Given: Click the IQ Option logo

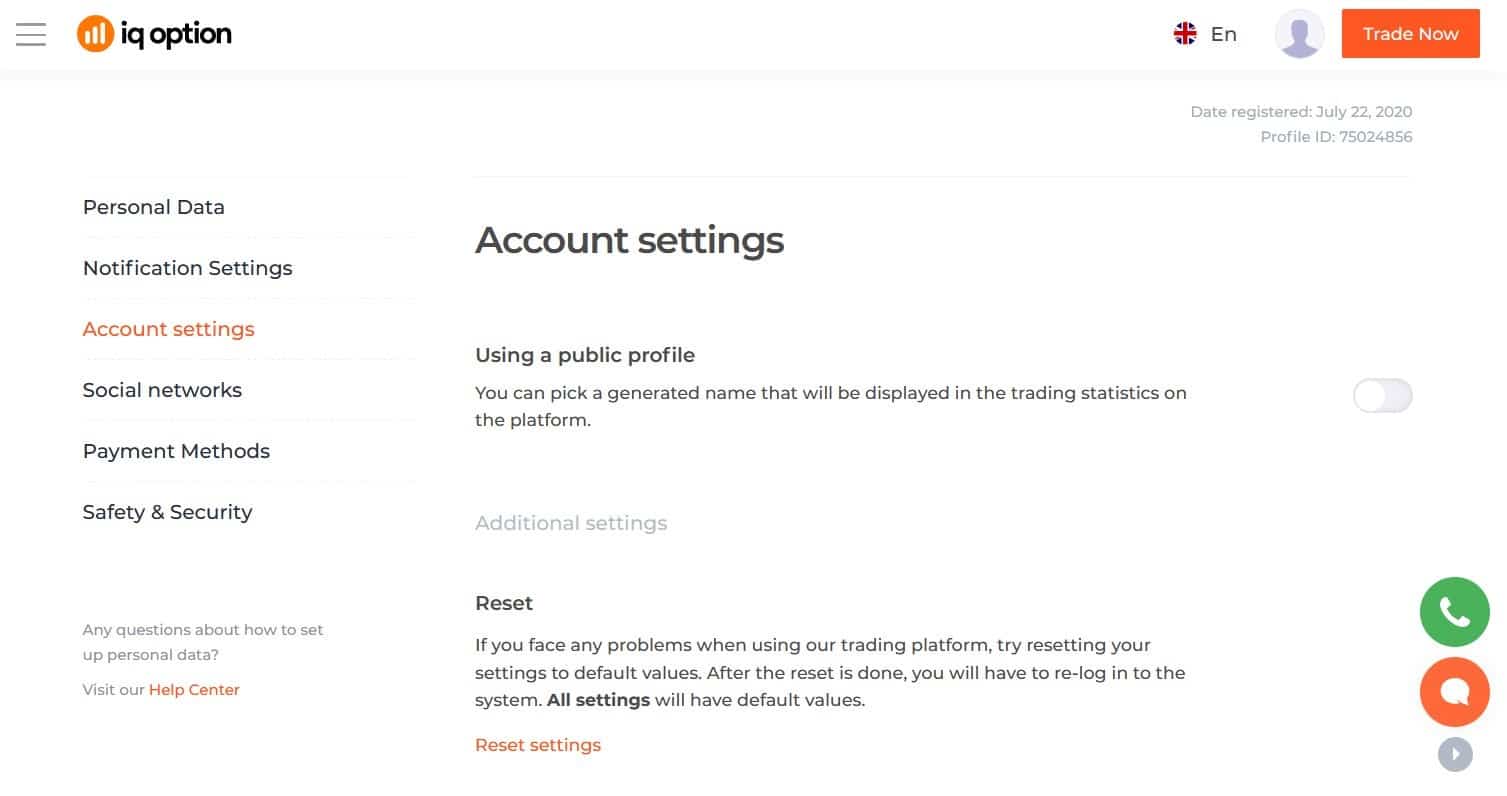Looking at the screenshot, I should point(154,34).
